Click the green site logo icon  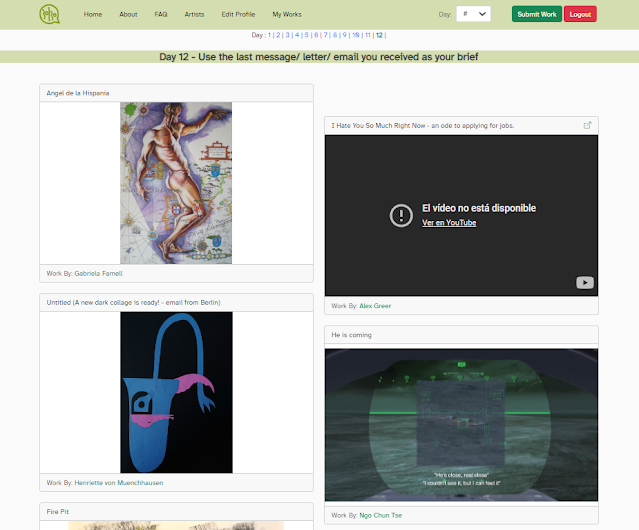pos(49,14)
